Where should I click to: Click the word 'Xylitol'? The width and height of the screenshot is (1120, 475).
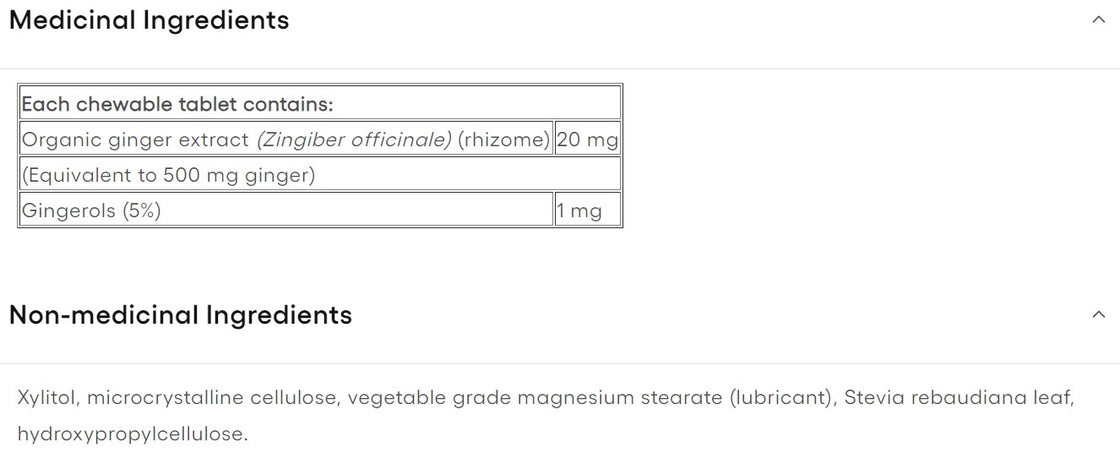click(x=46, y=398)
